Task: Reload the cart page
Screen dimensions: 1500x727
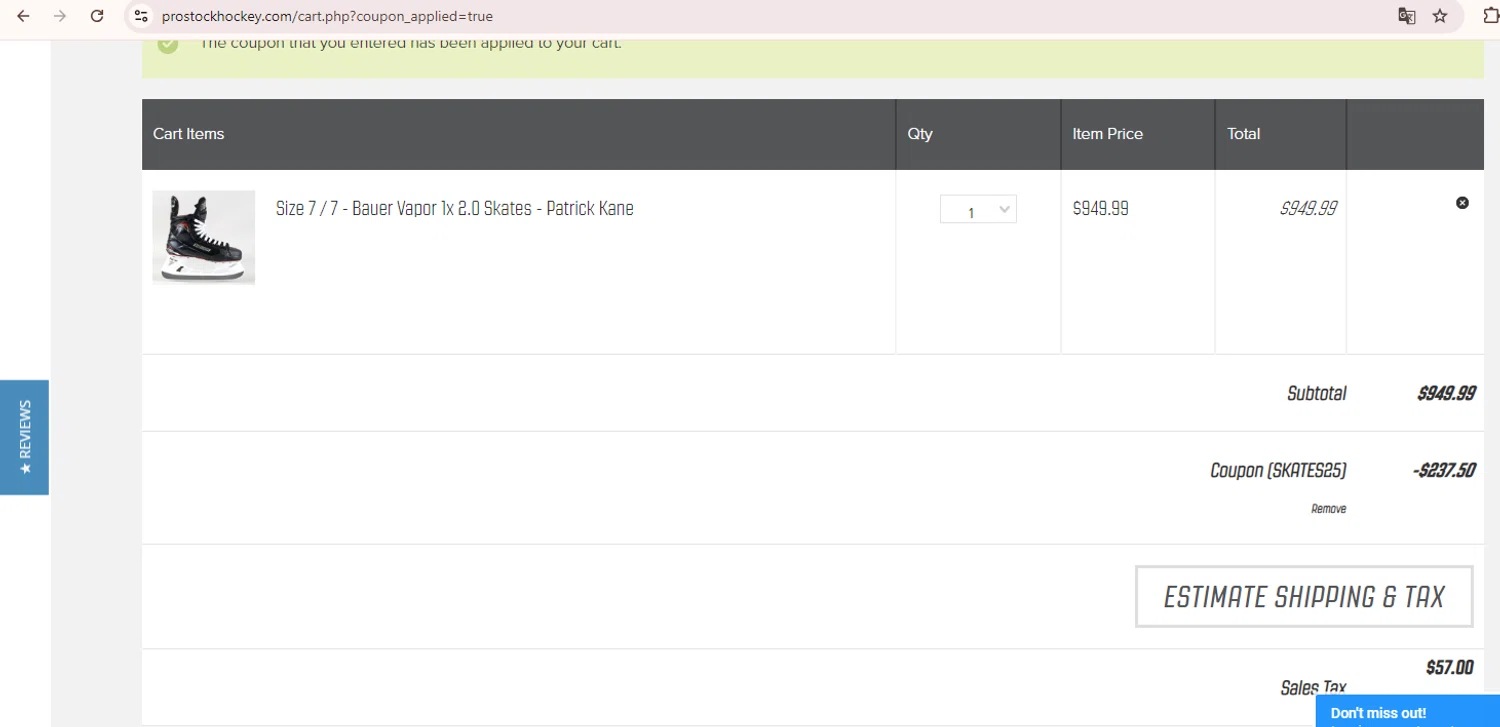Action: [97, 16]
